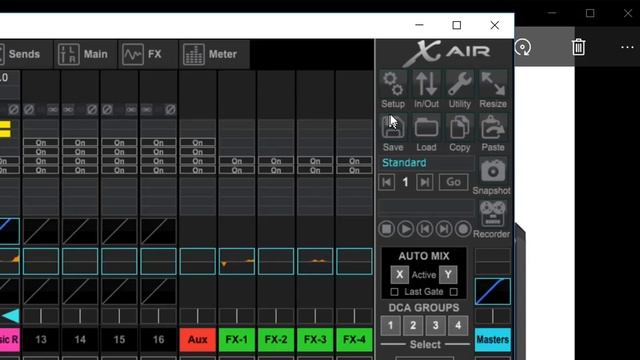This screenshot has width=640, height=360.
Task: Maximize the X AIR window
Action: [x=457, y=25]
